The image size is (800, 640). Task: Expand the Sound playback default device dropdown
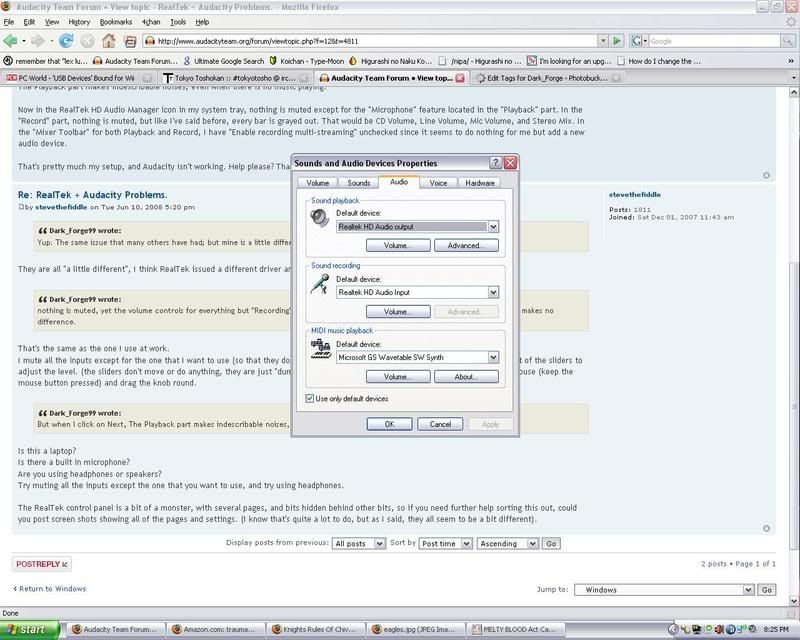[493, 227]
